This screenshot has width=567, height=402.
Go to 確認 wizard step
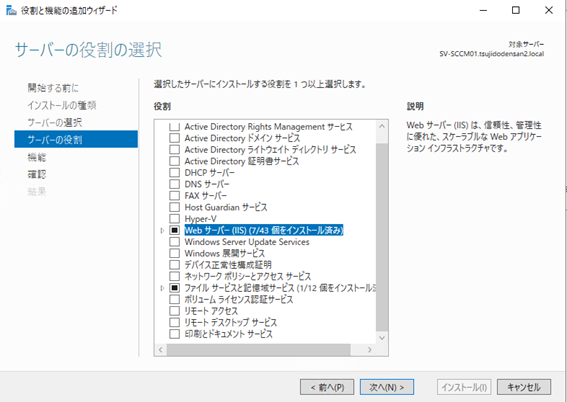point(37,175)
